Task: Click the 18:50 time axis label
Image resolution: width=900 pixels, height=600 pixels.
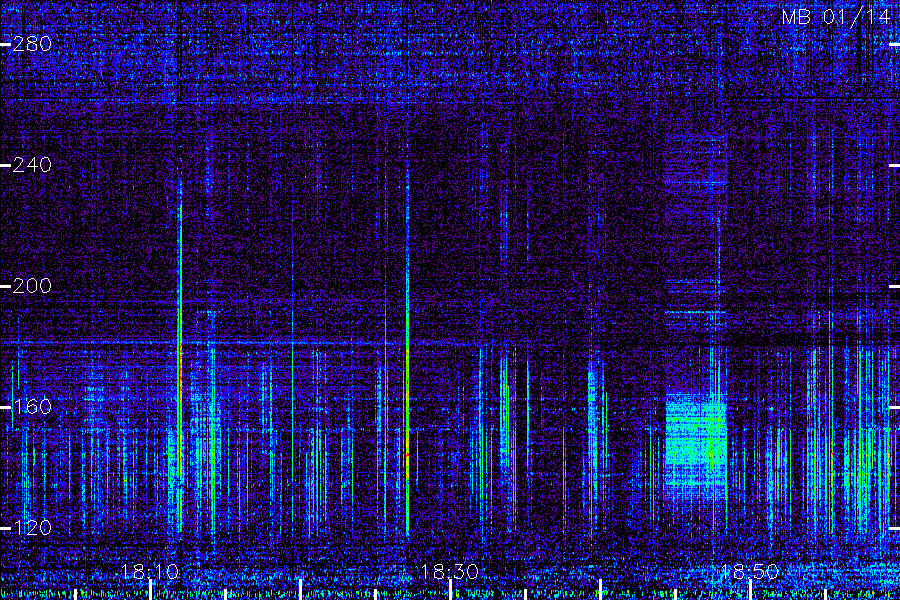Action: pos(750,571)
